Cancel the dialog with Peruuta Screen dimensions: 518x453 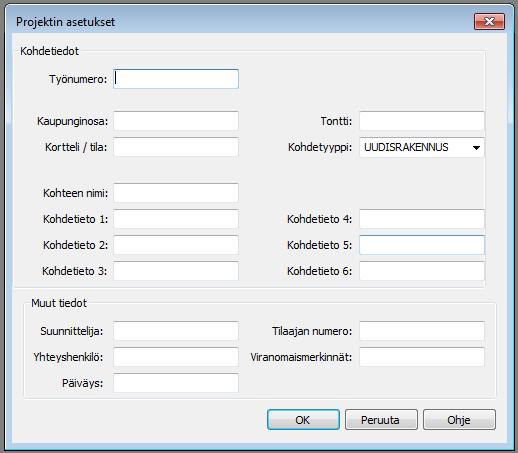[381, 420]
